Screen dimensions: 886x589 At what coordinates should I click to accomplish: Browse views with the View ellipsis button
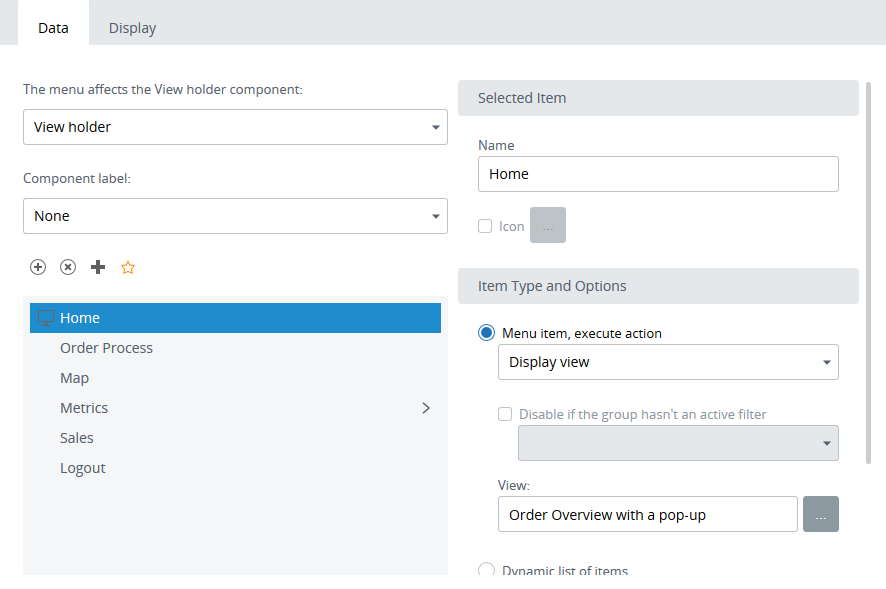(x=820, y=514)
